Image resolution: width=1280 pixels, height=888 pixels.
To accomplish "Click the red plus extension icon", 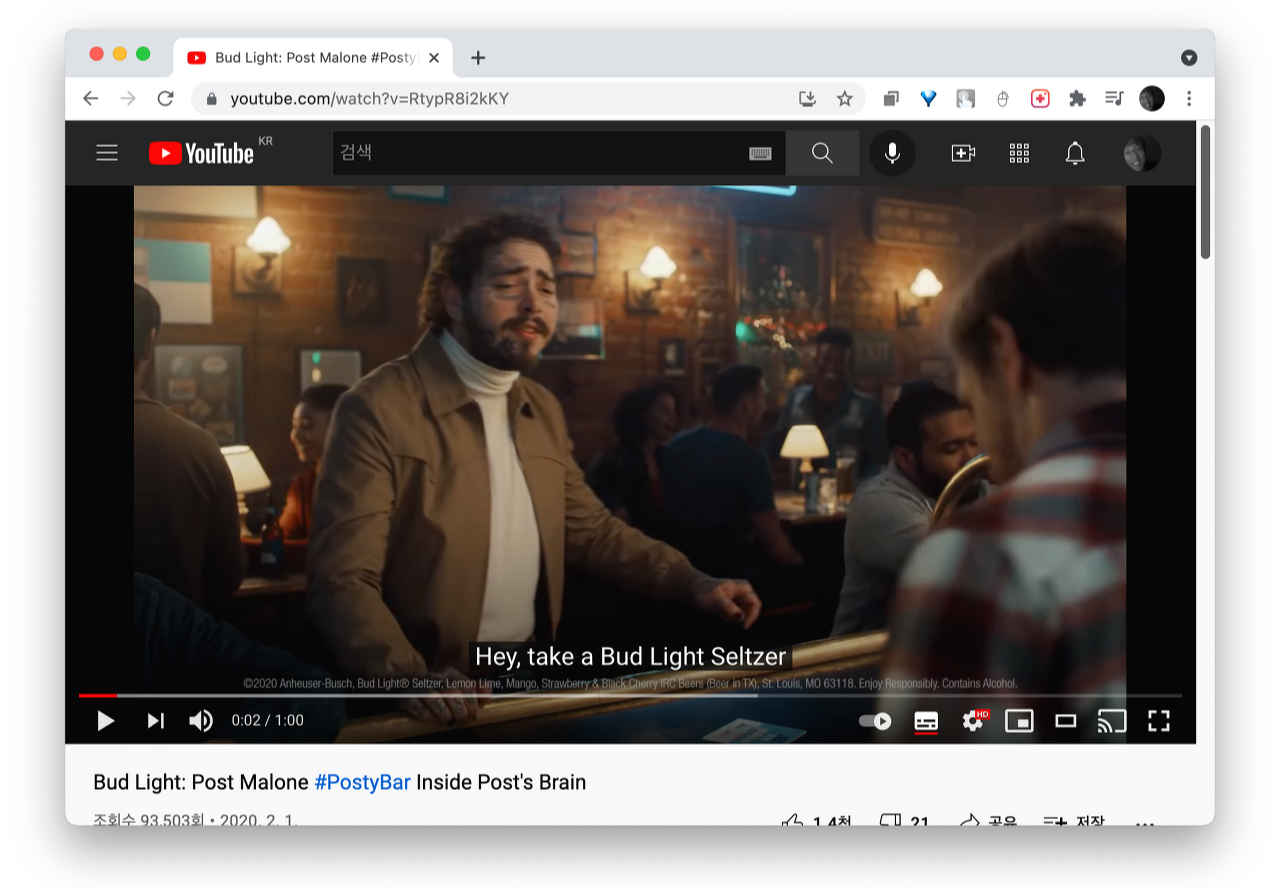I will coord(1040,98).
